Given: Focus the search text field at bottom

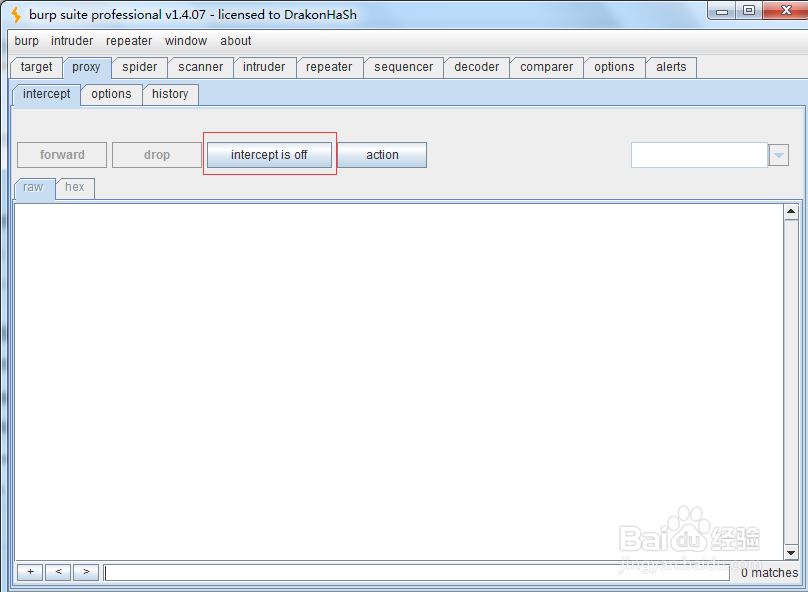Looking at the screenshot, I should [x=417, y=572].
